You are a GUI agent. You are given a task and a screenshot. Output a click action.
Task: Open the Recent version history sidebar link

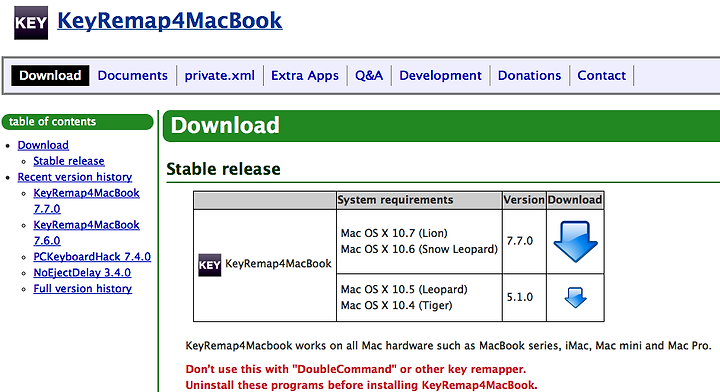click(x=75, y=177)
